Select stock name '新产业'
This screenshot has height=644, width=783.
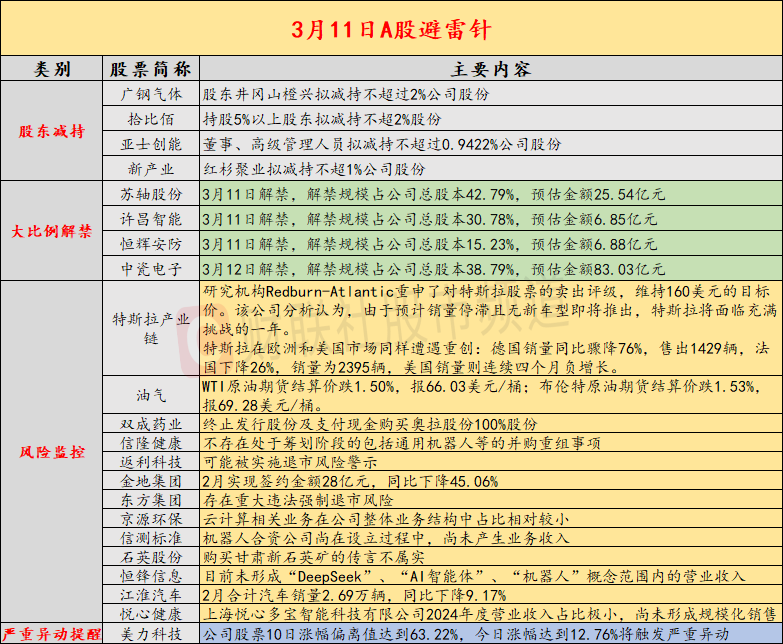(x=151, y=169)
